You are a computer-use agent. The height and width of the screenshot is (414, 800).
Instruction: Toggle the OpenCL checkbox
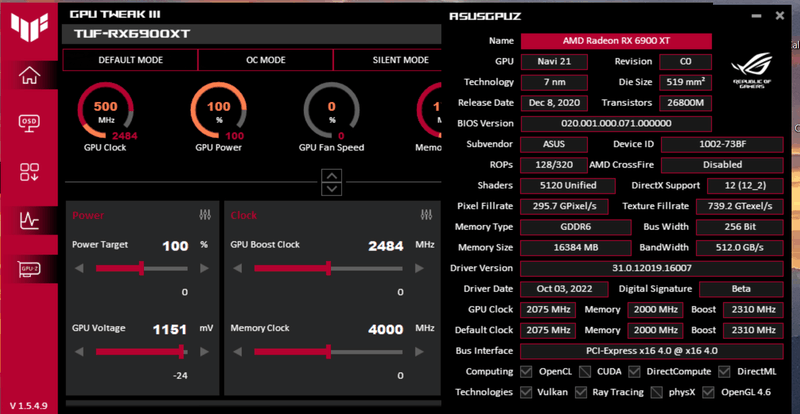coord(526,372)
